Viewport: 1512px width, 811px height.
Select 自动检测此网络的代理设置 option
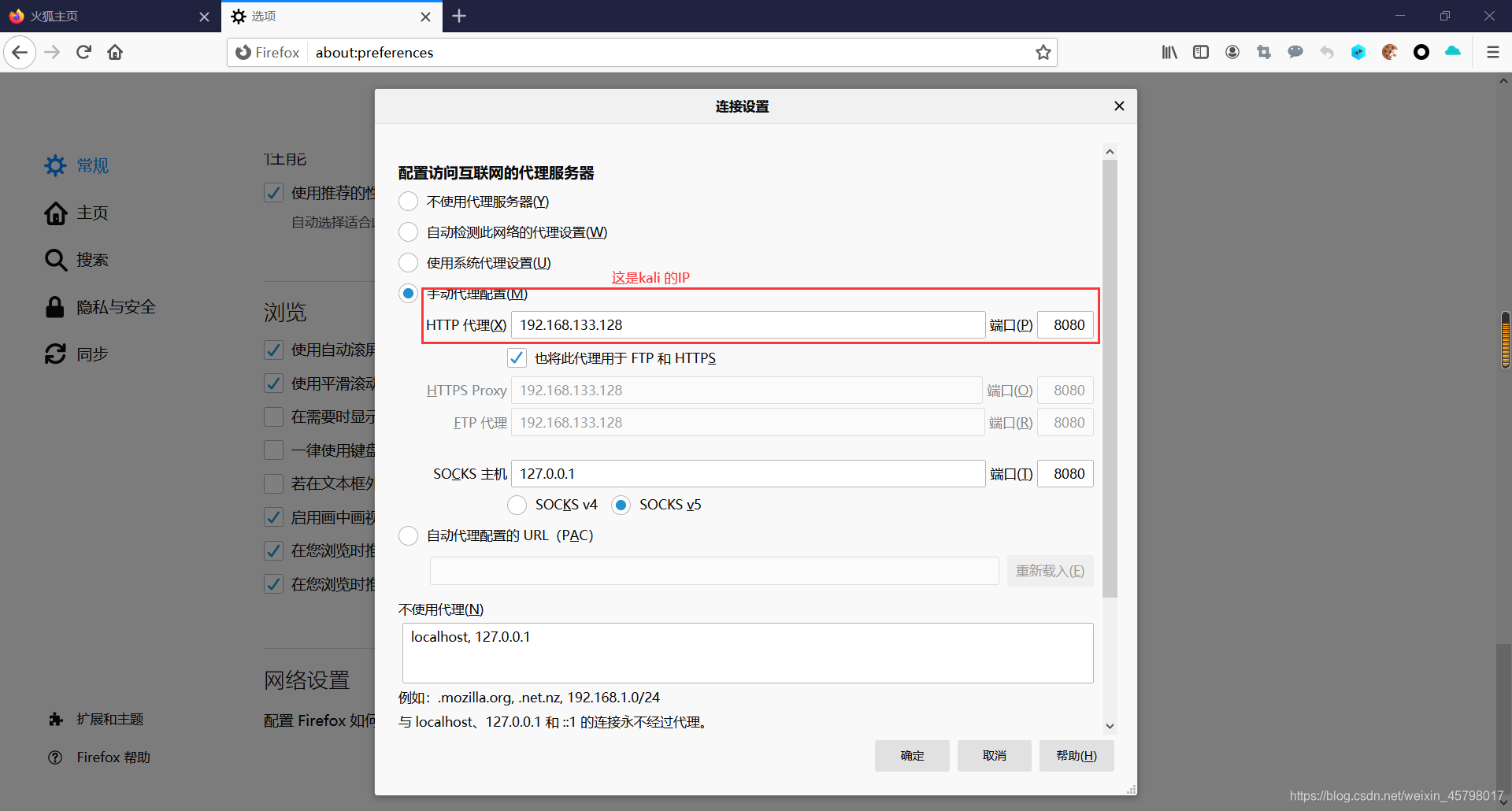point(408,232)
